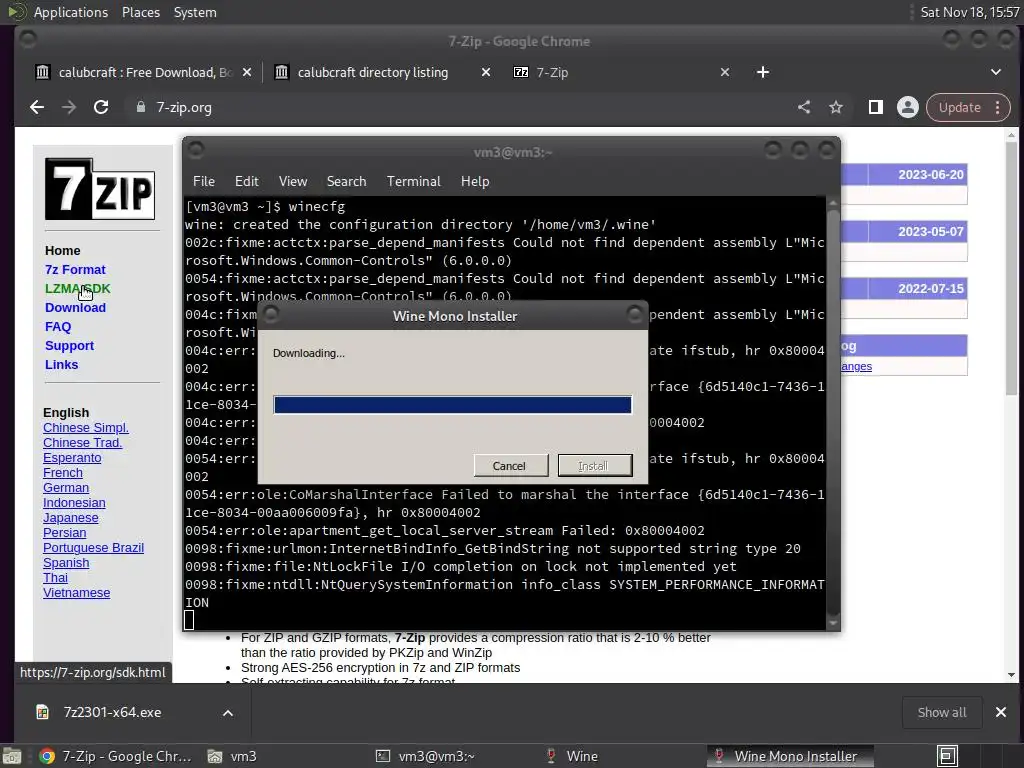Open Download link in sidebar
1024x768 pixels.
coord(75,308)
